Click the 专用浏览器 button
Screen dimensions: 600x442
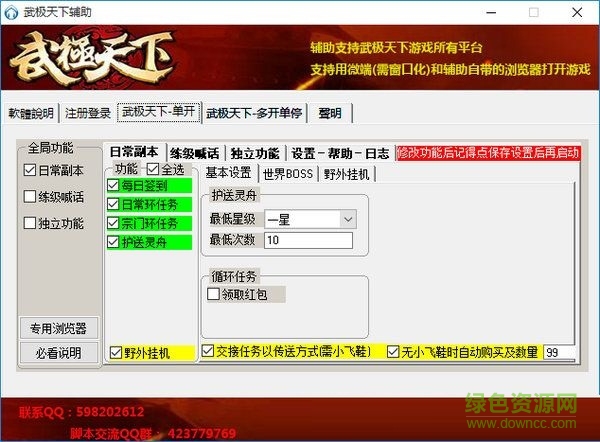point(59,328)
